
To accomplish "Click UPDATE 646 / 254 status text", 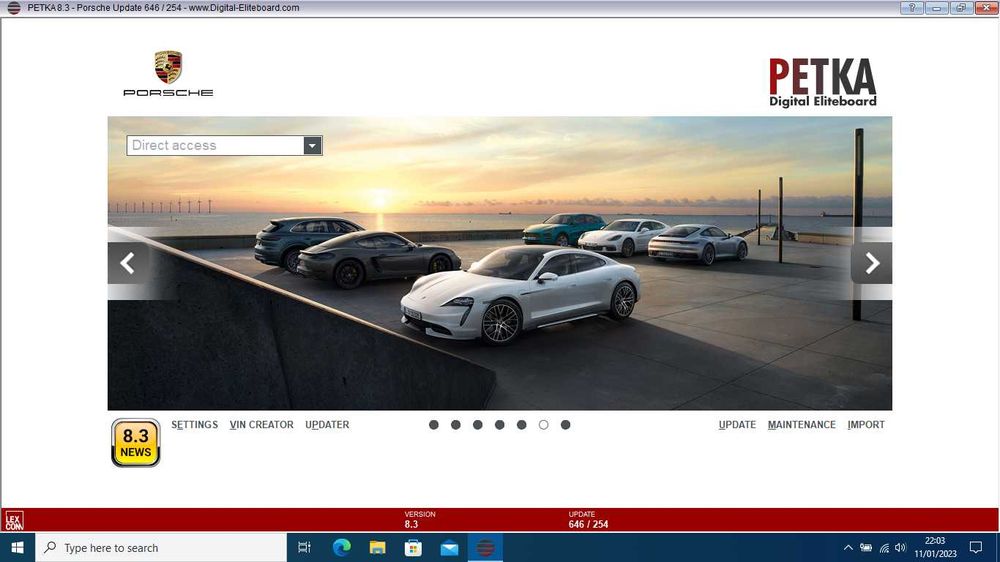I will pos(588,519).
